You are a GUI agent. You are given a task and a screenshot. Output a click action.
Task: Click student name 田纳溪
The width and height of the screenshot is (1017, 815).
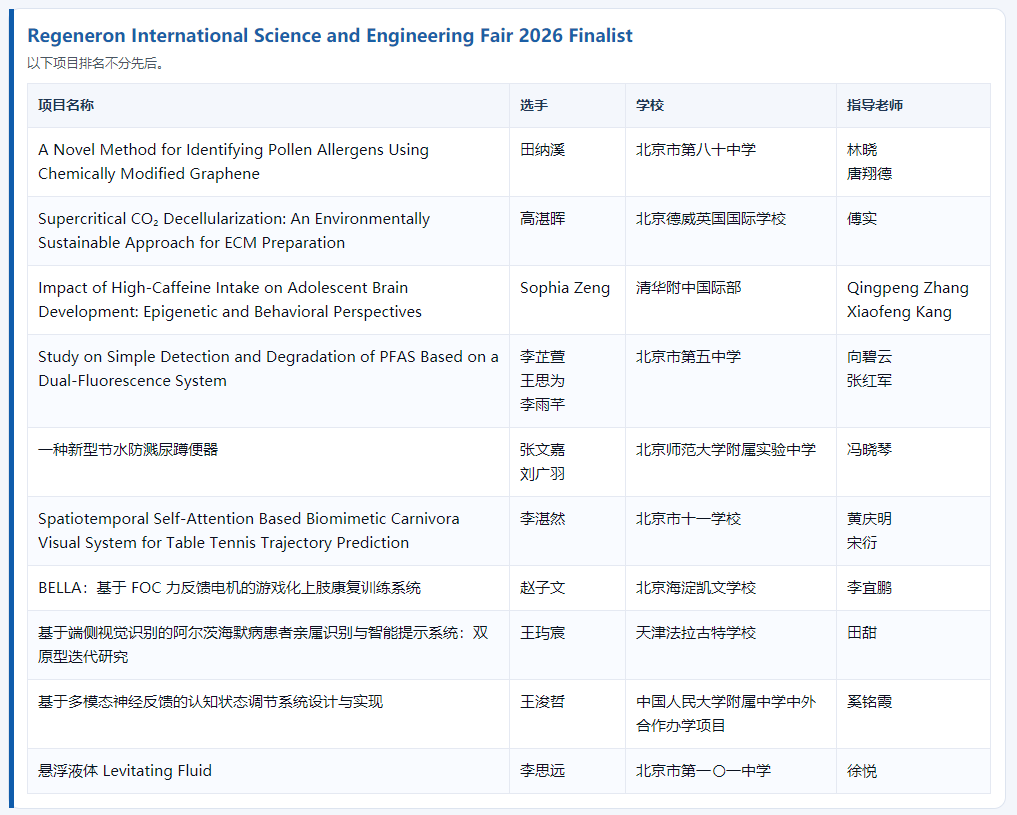pyautogui.click(x=542, y=150)
